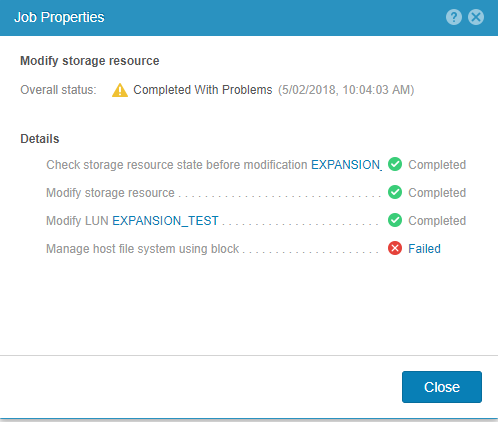Viewport: 498px width, 422px height.
Task: Click the Job Properties title text
Action: (59, 17)
